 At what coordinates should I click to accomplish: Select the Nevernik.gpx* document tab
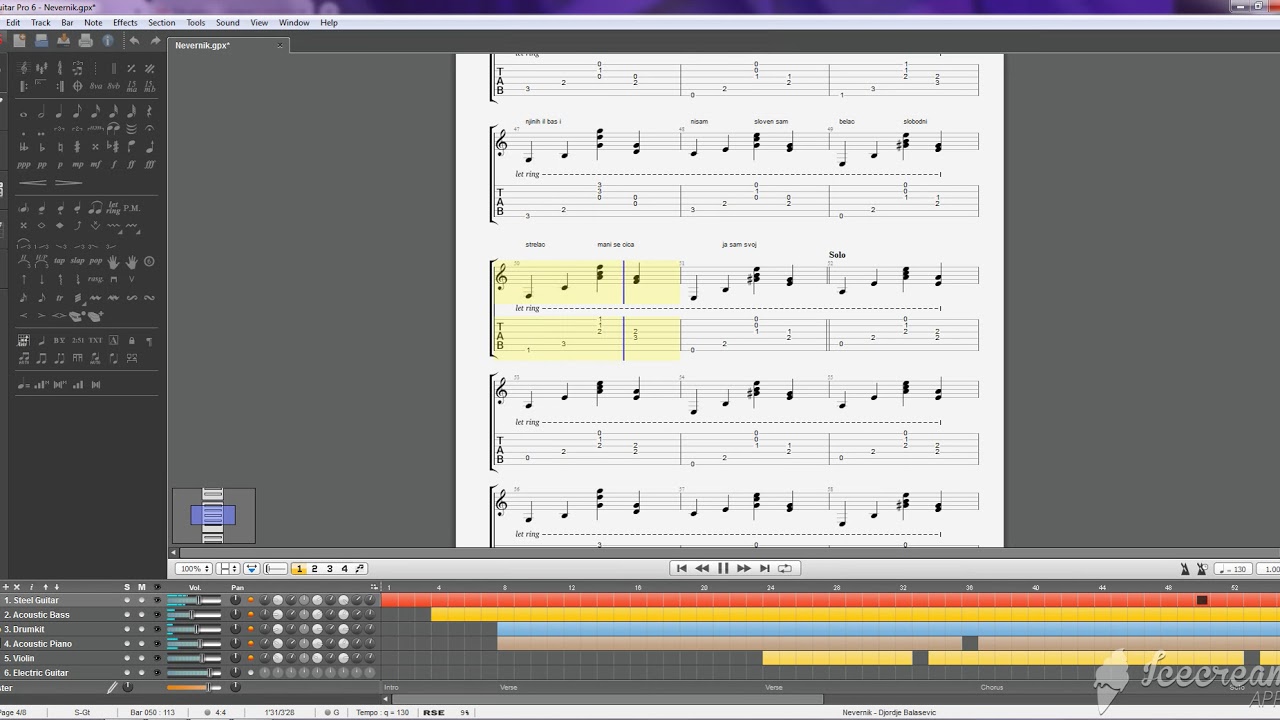tap(203, 45)
